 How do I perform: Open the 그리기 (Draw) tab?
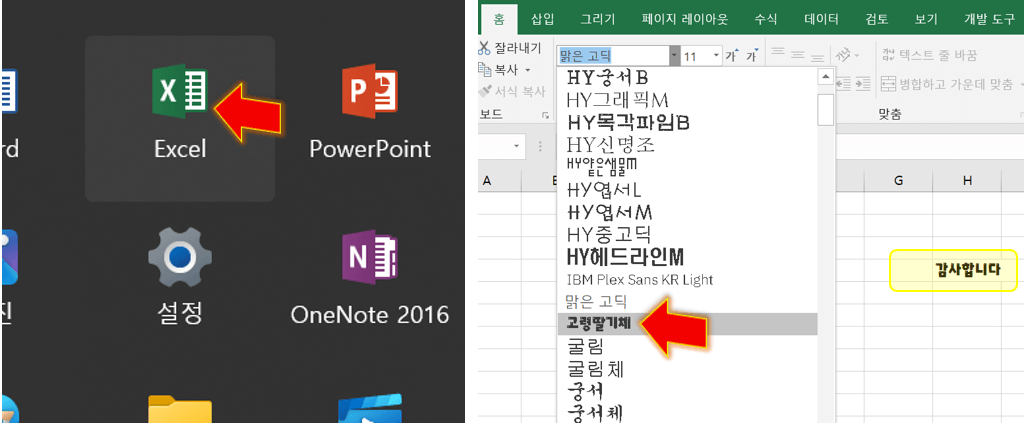coord(597,20)
